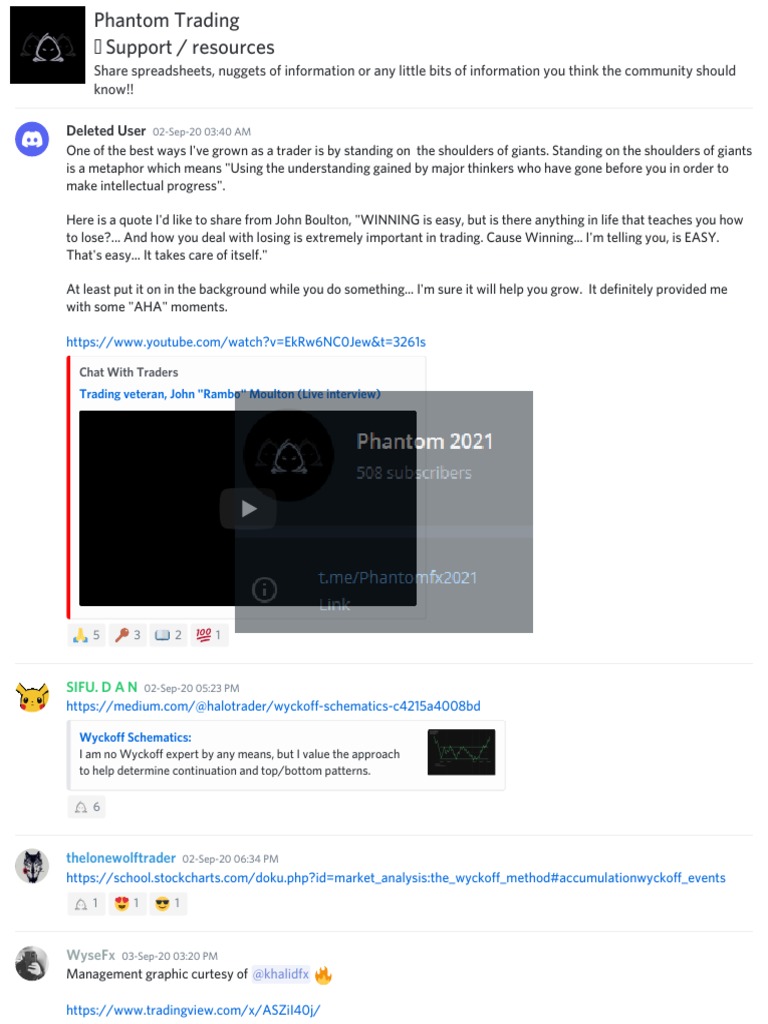
Task: Open the medium.com Wyckoff schematics link
Action: point(273,706)
